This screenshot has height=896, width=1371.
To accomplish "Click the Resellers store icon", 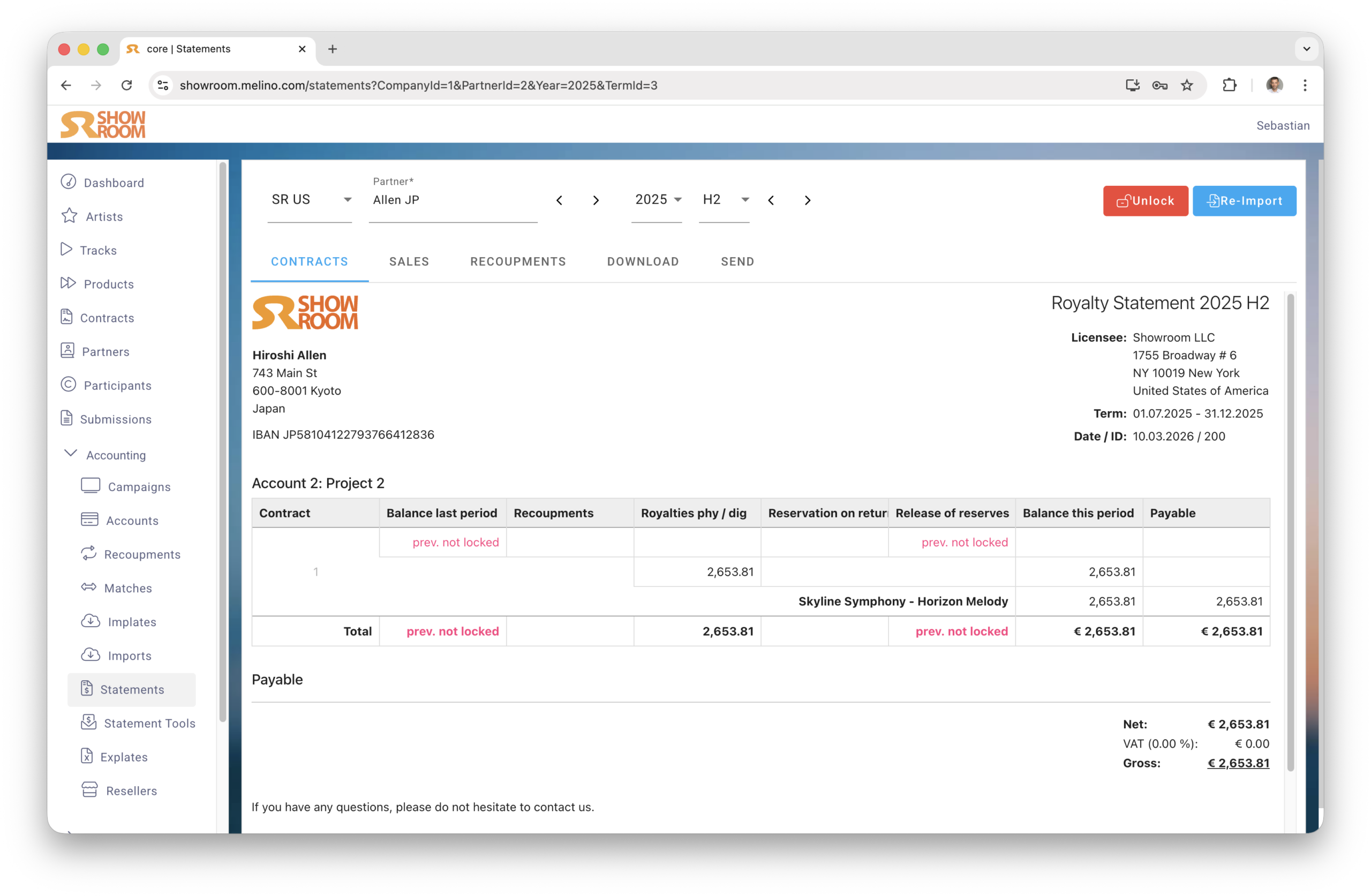I will 90,789.
